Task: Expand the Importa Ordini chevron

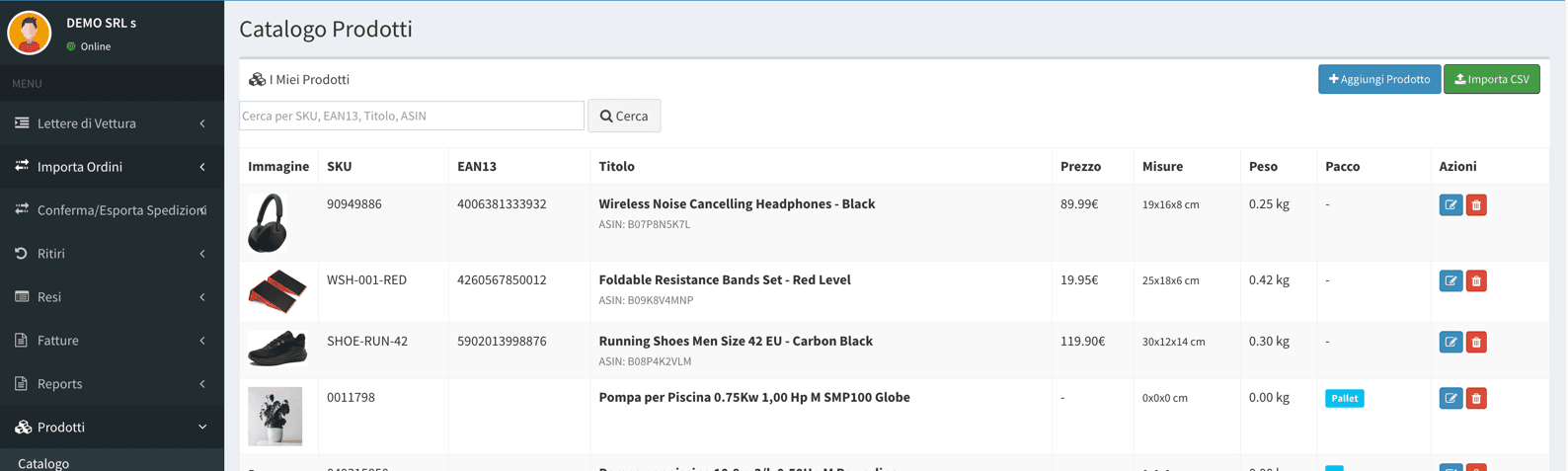Action: [x=202, y=167]
